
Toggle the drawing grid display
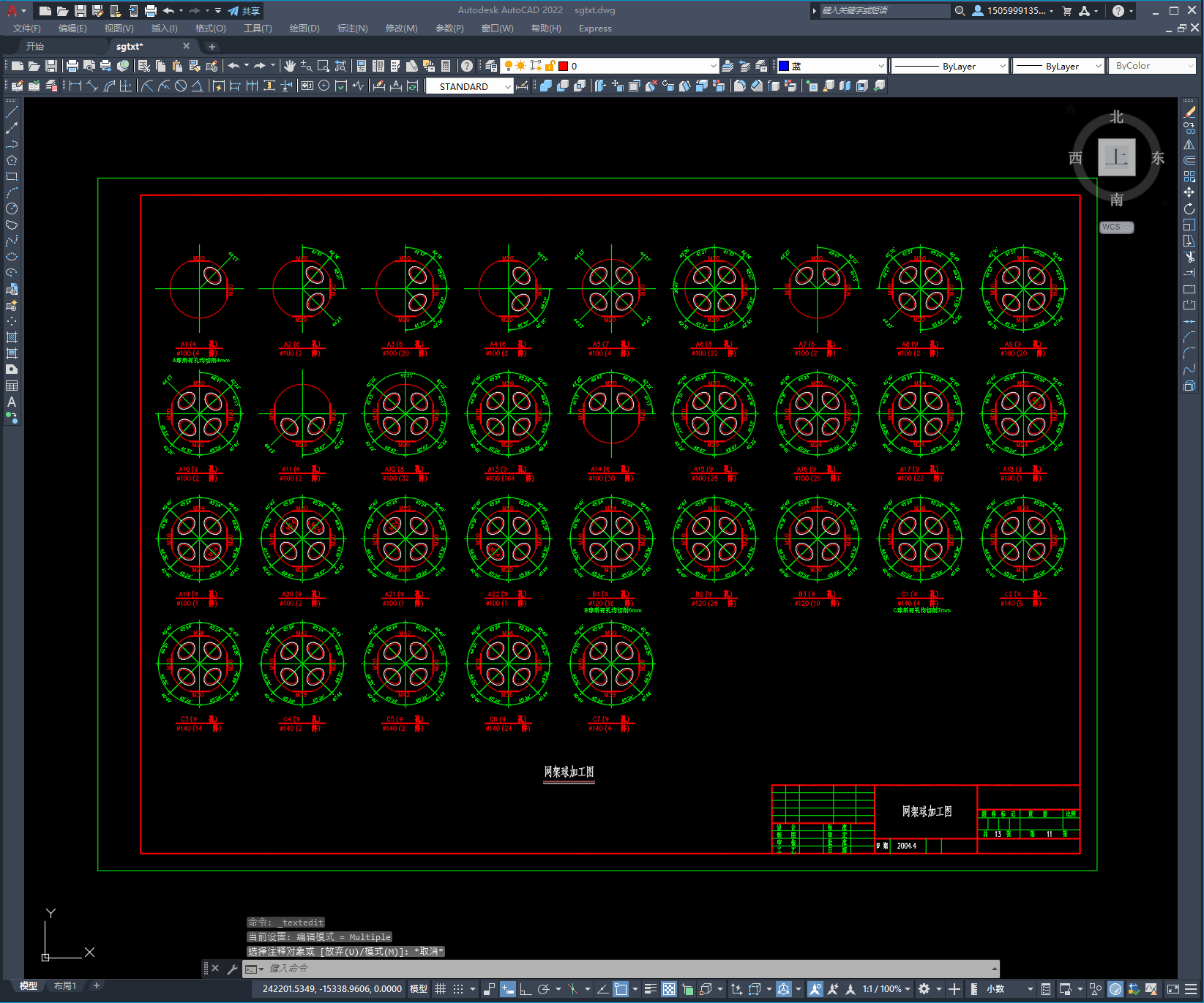[x=440, y=989]
